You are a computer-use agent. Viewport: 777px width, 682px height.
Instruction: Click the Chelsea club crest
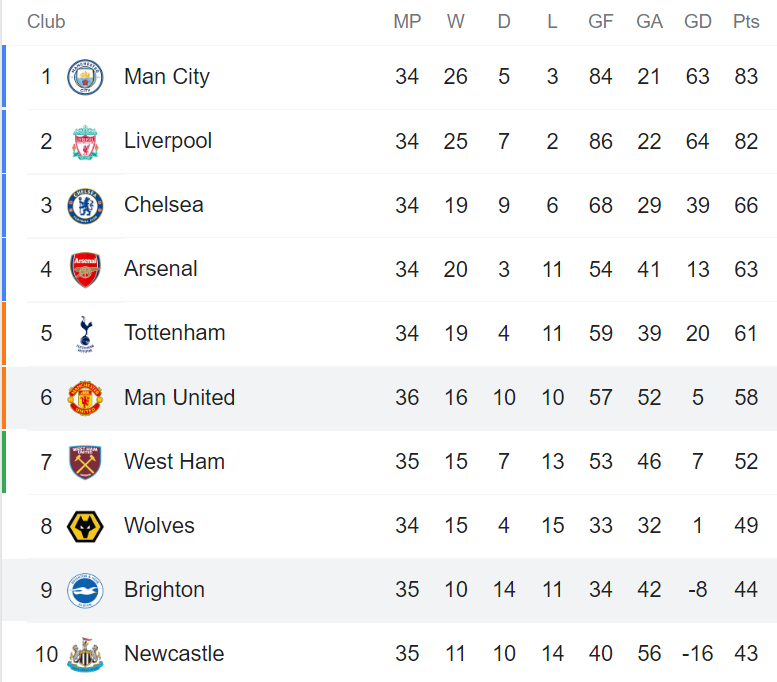85,206
